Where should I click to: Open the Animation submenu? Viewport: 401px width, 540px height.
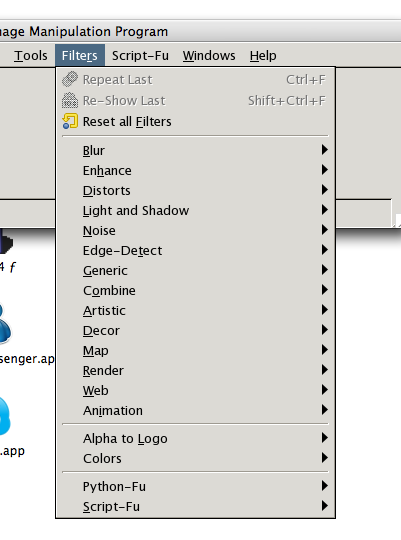195,410
